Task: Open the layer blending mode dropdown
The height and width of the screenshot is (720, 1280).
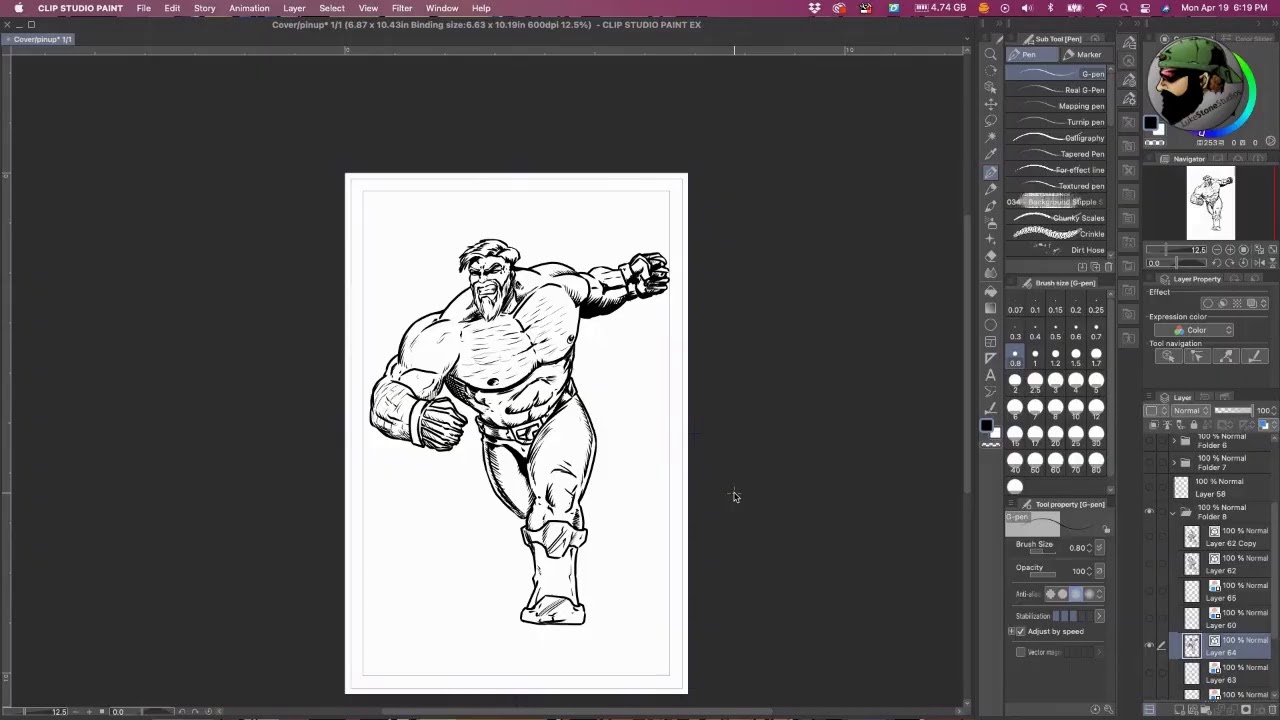Action: pos(1192,411)
